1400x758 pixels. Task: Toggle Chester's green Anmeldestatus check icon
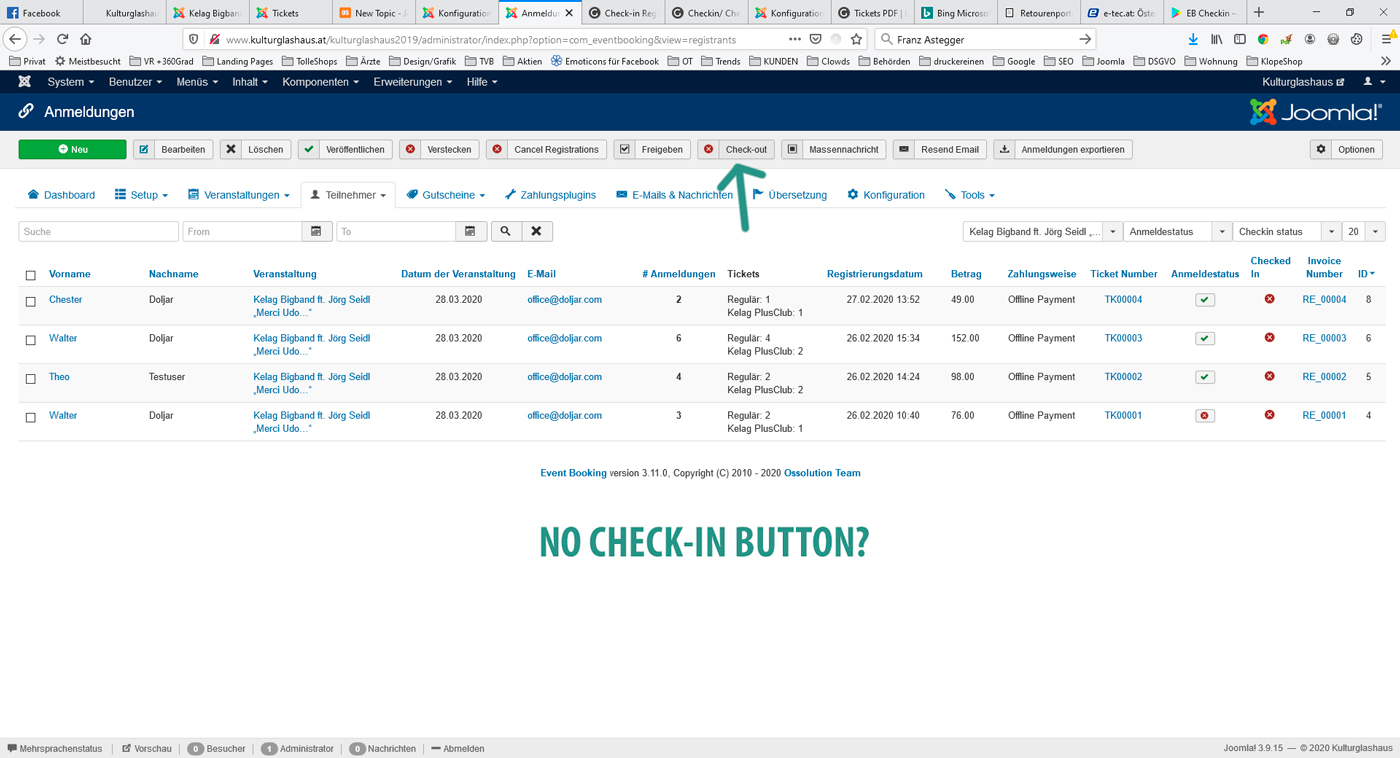point(1205,300)
